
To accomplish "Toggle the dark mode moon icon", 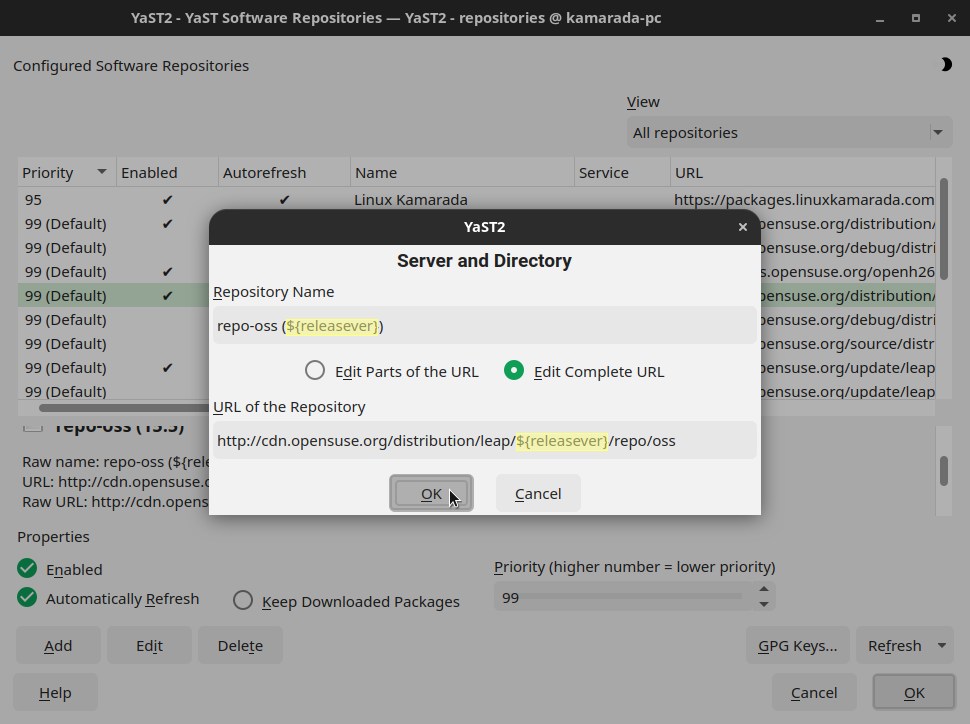I will point(946,64).
